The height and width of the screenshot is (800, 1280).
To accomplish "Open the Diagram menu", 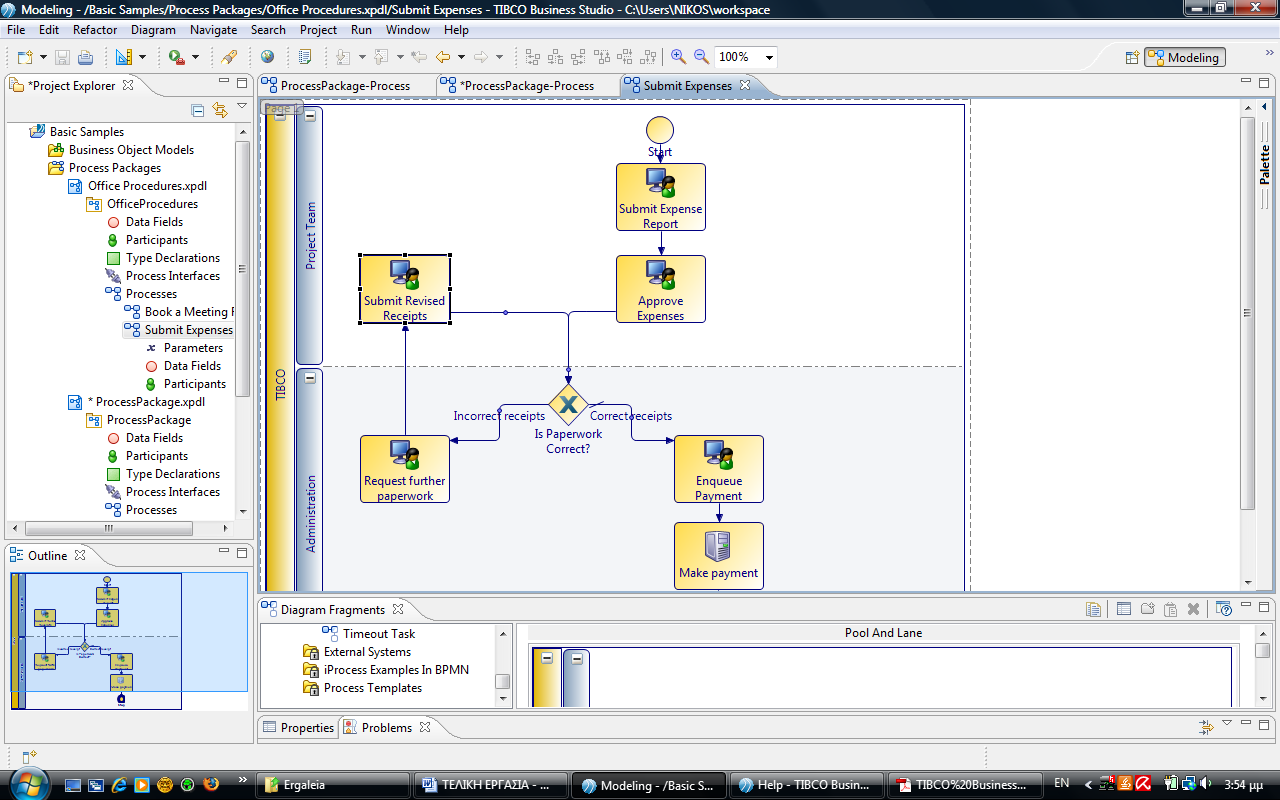I will [x=153, y=30].
